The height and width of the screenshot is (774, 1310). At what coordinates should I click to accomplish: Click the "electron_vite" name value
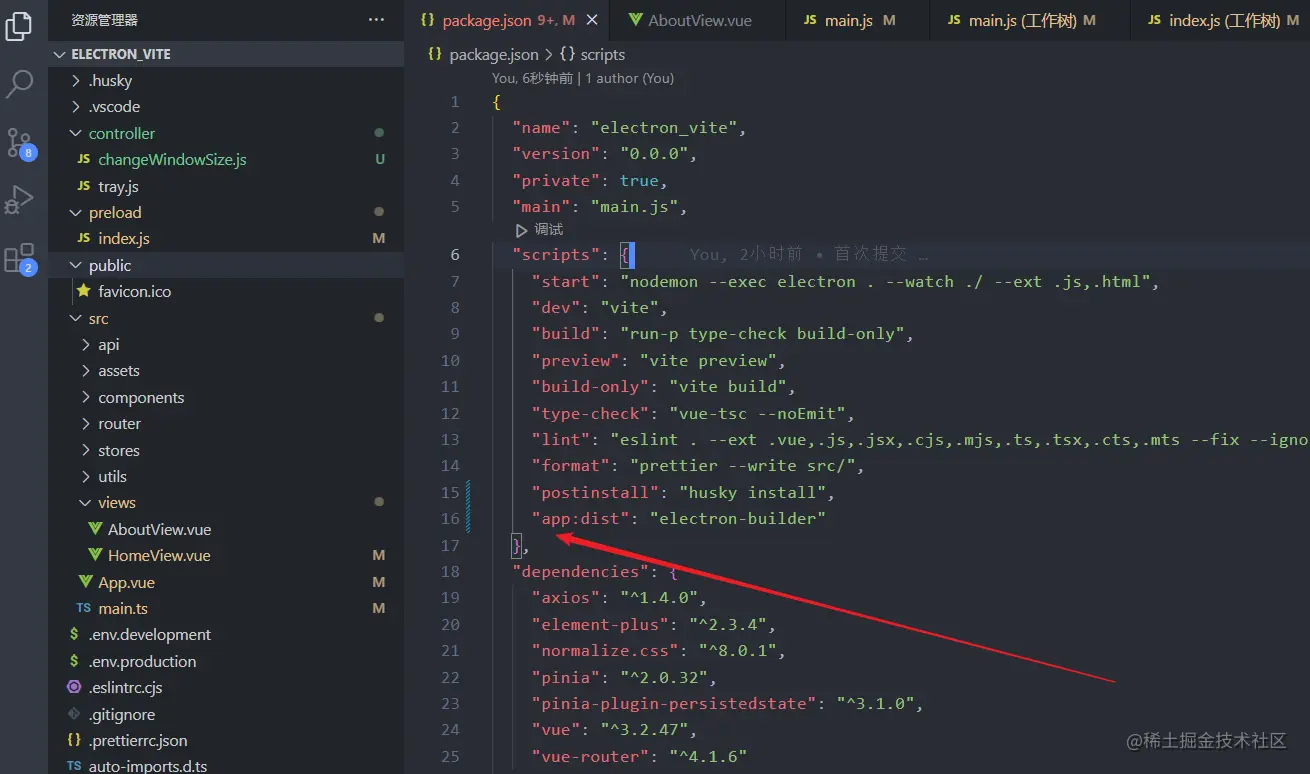tap(664, 128)
